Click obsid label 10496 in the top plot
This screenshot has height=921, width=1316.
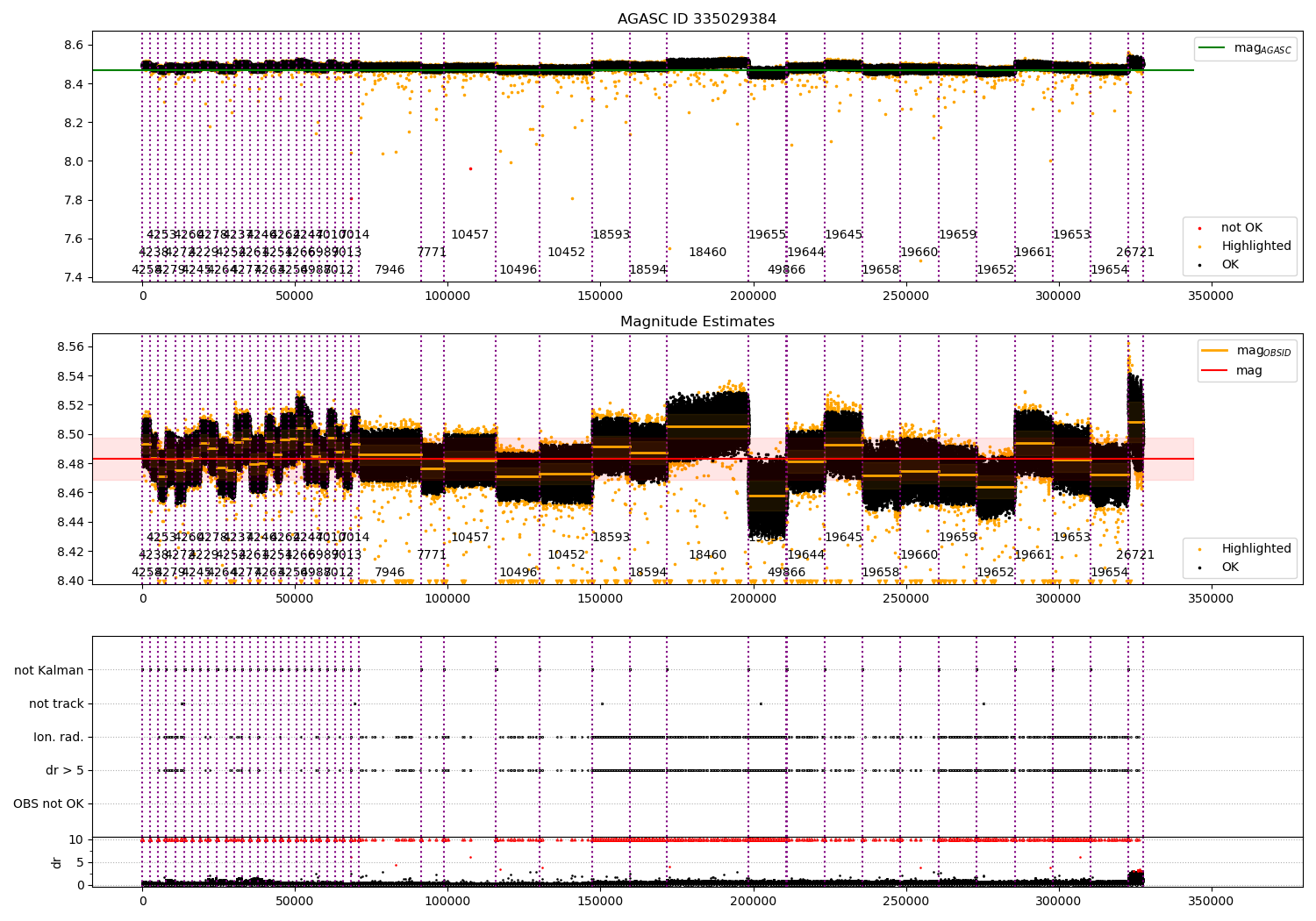click(x=518, y=269)
